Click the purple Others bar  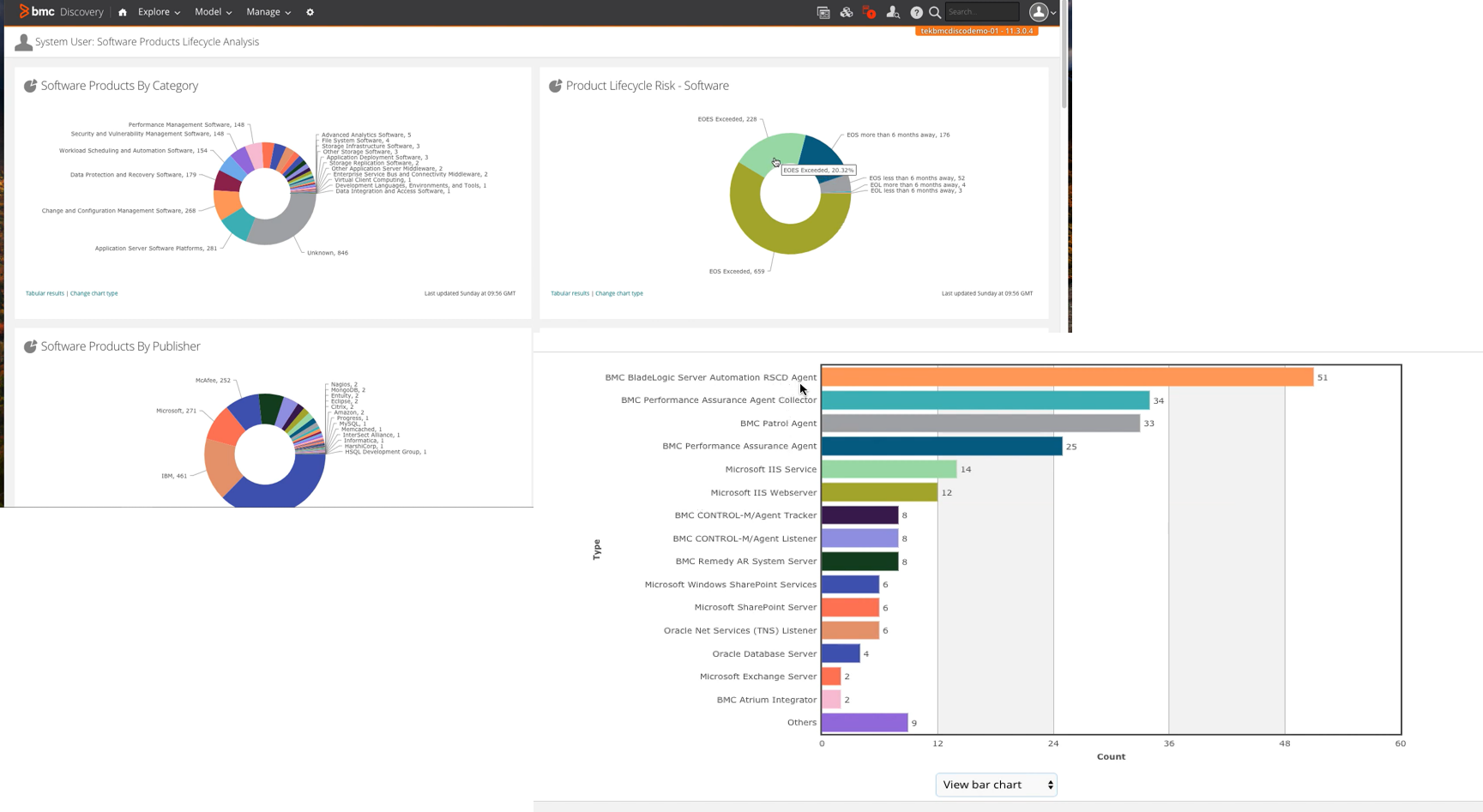click(865, 723)
